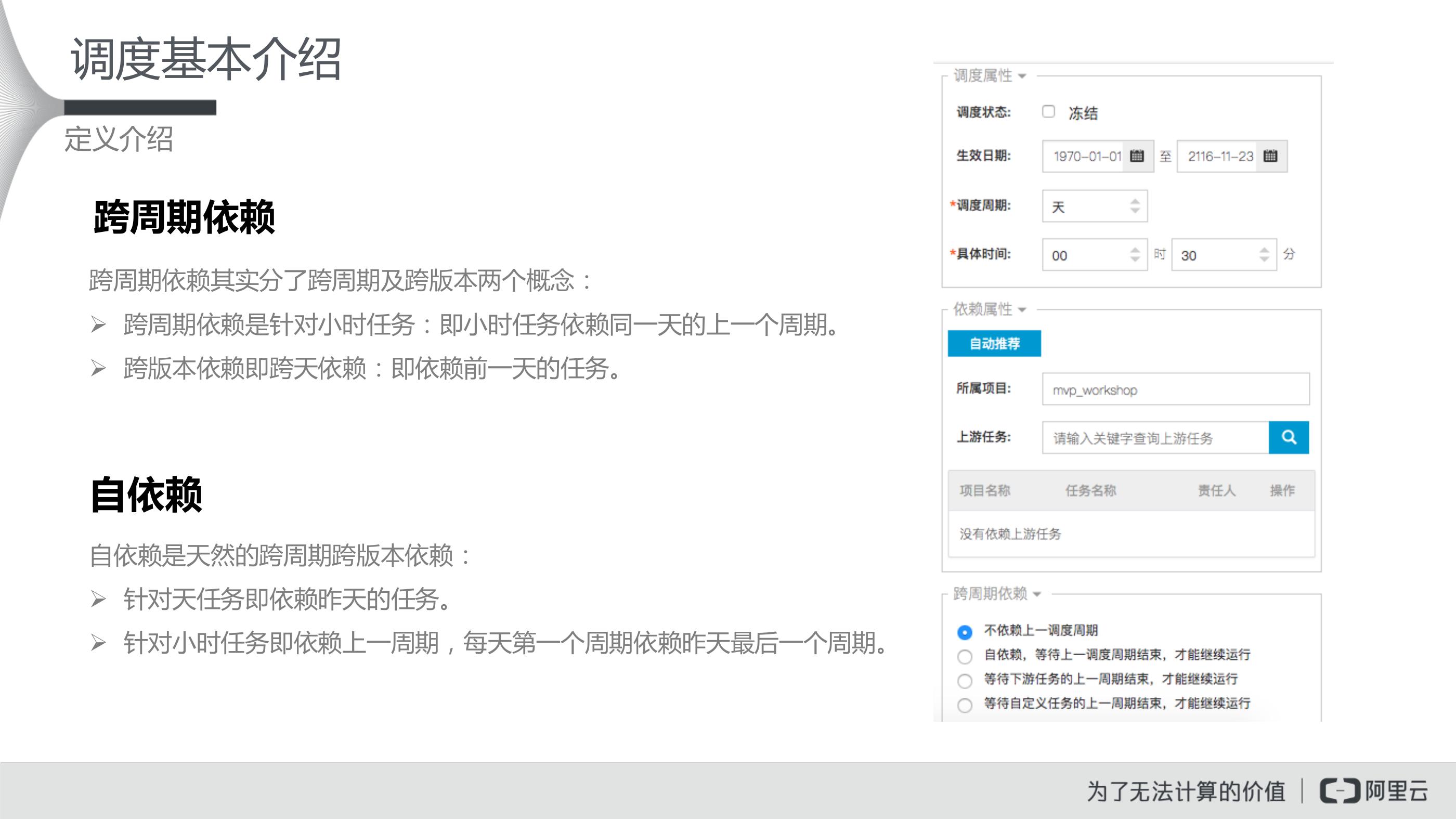Collapse the 跨周期依赖 section arrow
The image size is (1456, 819).
[x=1036, y=594]
